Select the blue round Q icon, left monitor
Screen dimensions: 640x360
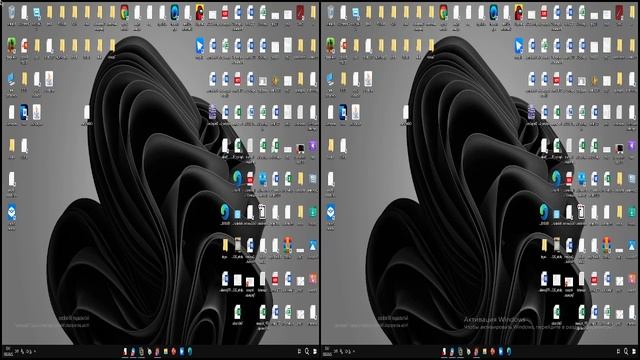pyautogui.click(x=175, y=12)
